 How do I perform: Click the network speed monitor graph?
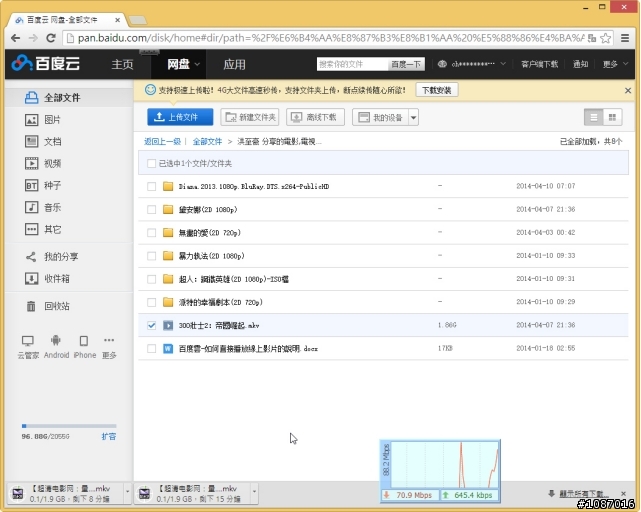(x=440, y=471)
